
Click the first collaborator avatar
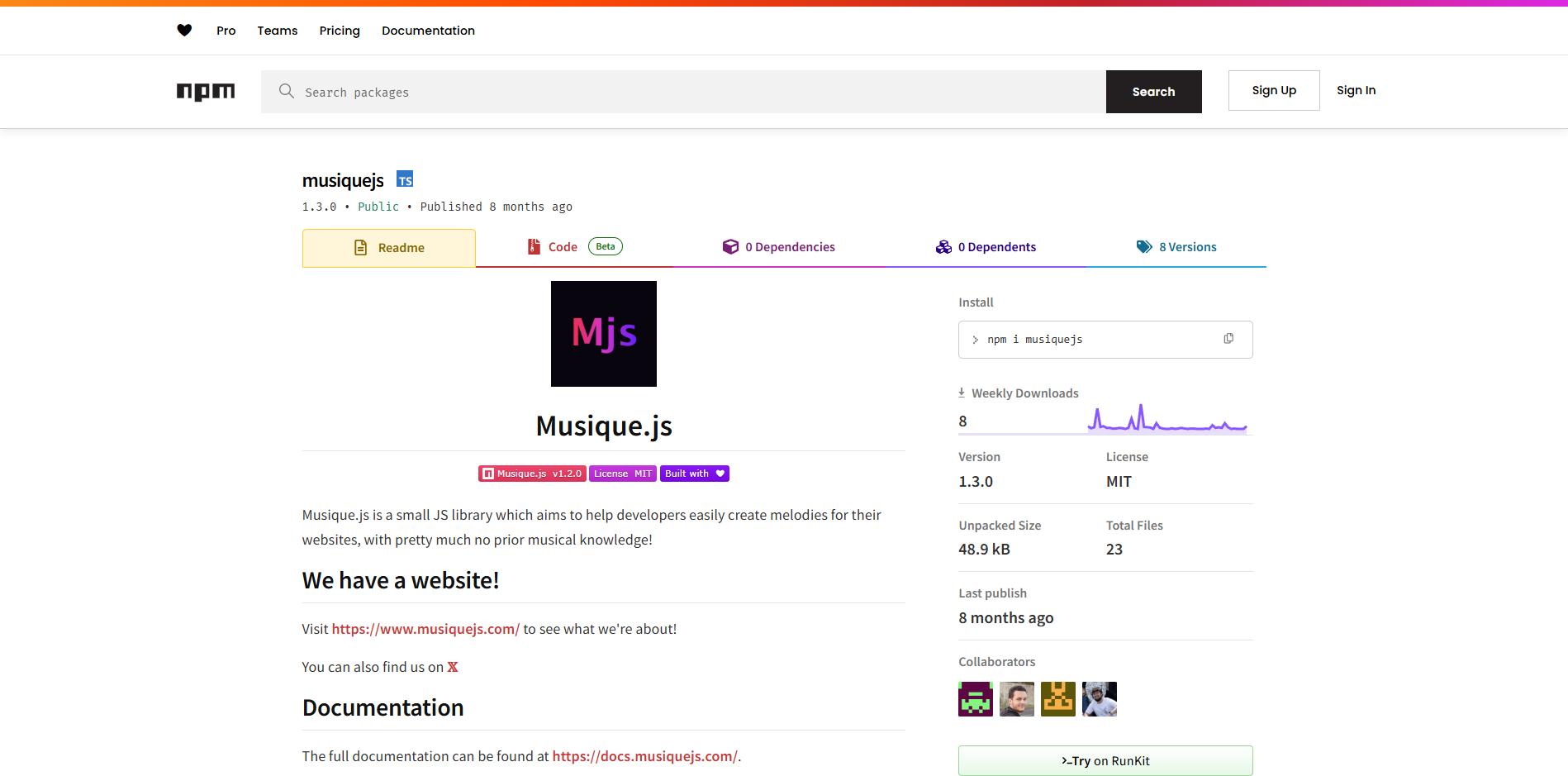click(x=975, y=698)
